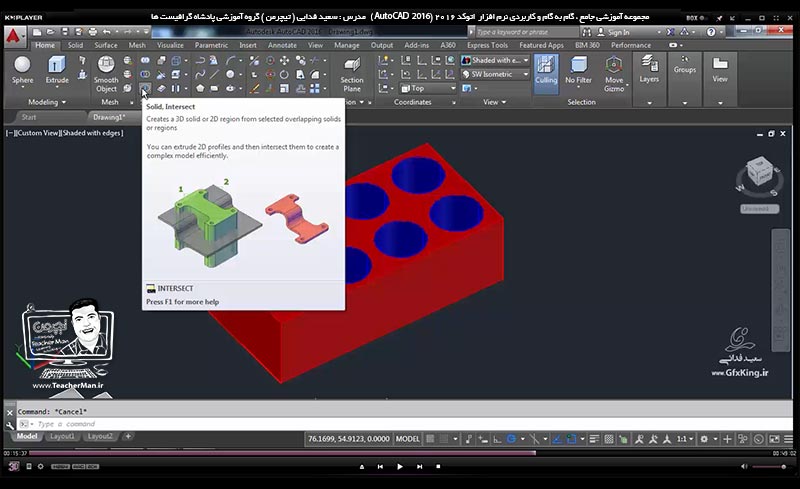Viewport: 800px width, 489px height.
Task: Open the Visualize ribbon tab
Action: point(170,45)
